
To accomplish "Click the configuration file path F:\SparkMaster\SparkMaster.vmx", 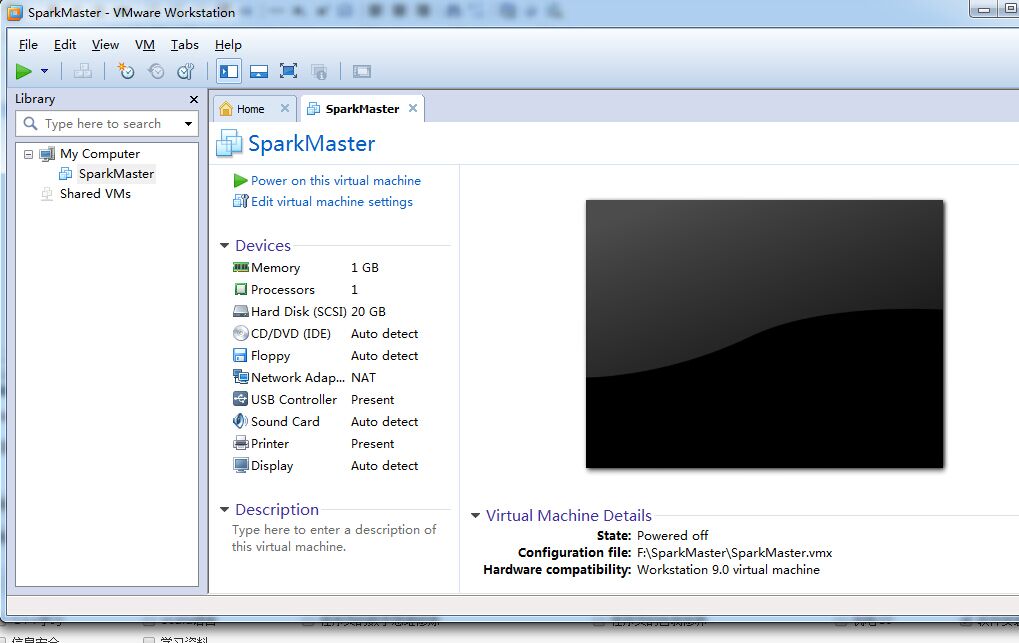I will pyautogui.click(x=734, y=553).
